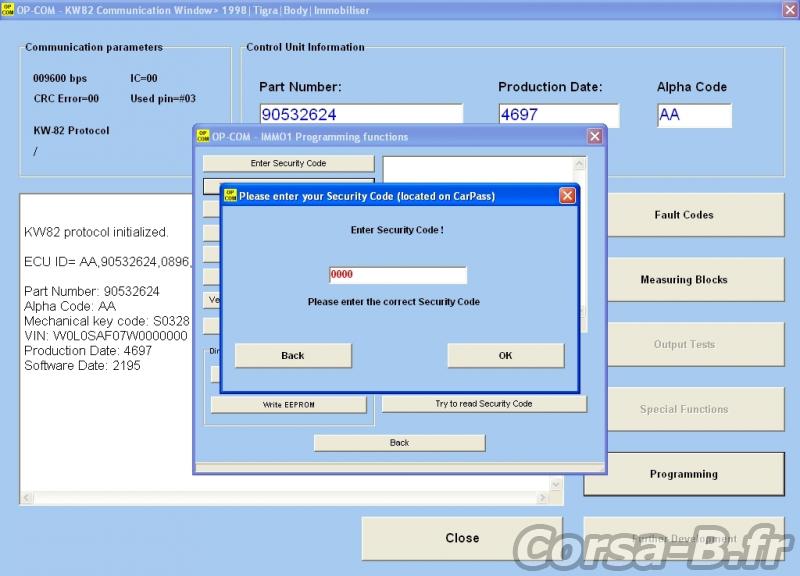Click Back in the Security Code dialog
The height and width of the screenshot is (576, 800).
pyautogui.click(x=293, y=356)
